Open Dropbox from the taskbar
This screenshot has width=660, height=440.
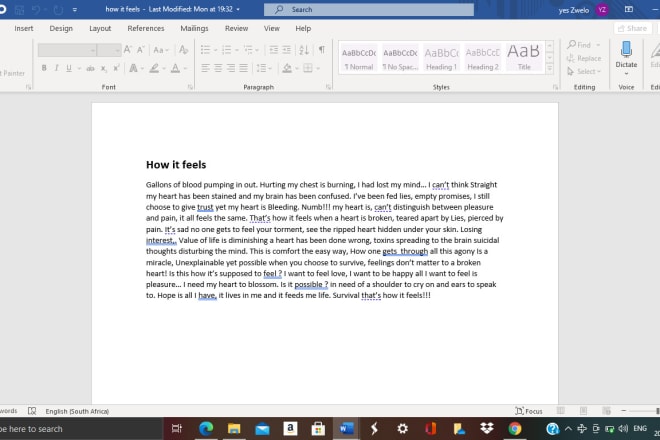[486, 428]
